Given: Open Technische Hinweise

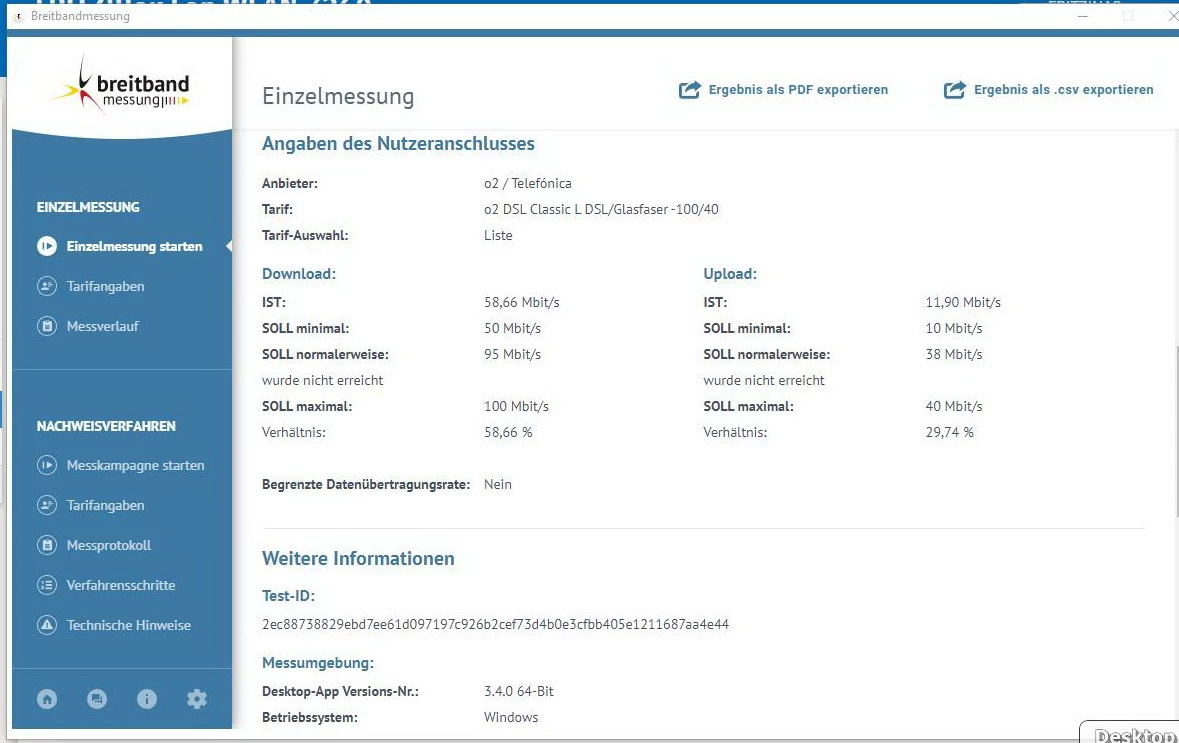Looking at the screenshot, I should tap(129, 625).
